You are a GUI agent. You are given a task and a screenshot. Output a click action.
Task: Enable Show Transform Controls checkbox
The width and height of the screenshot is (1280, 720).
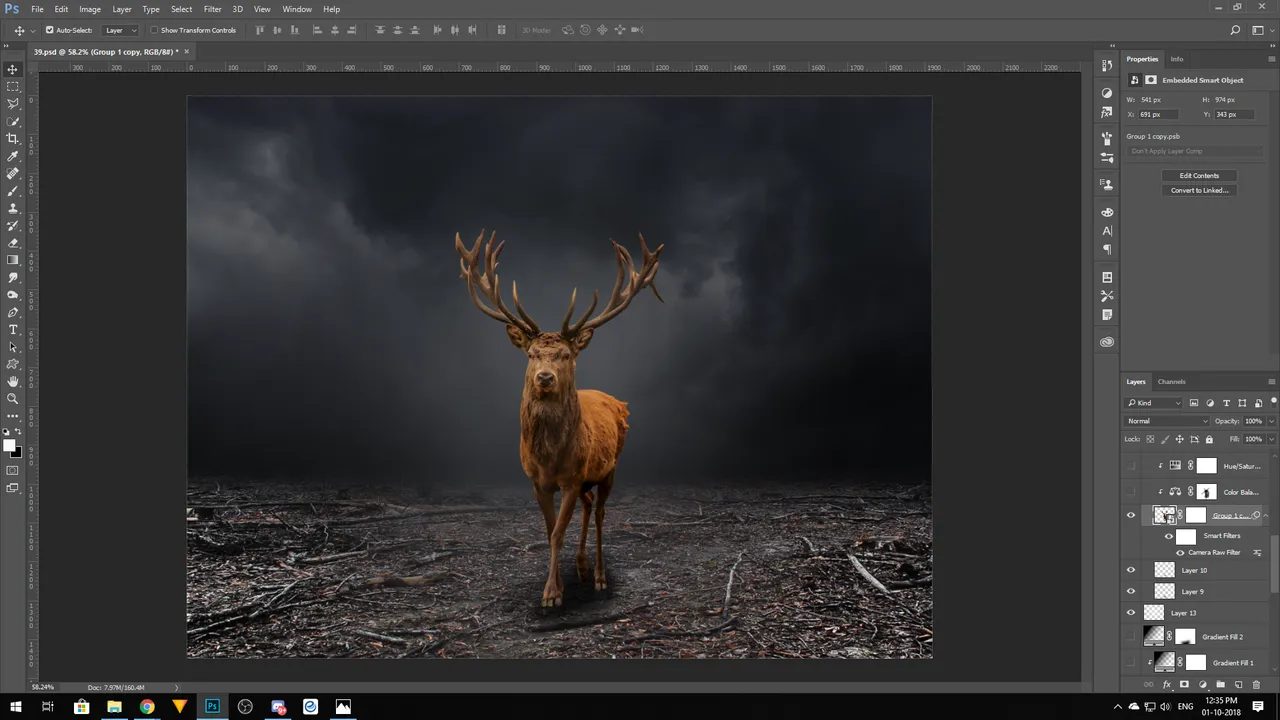point(154,30)
